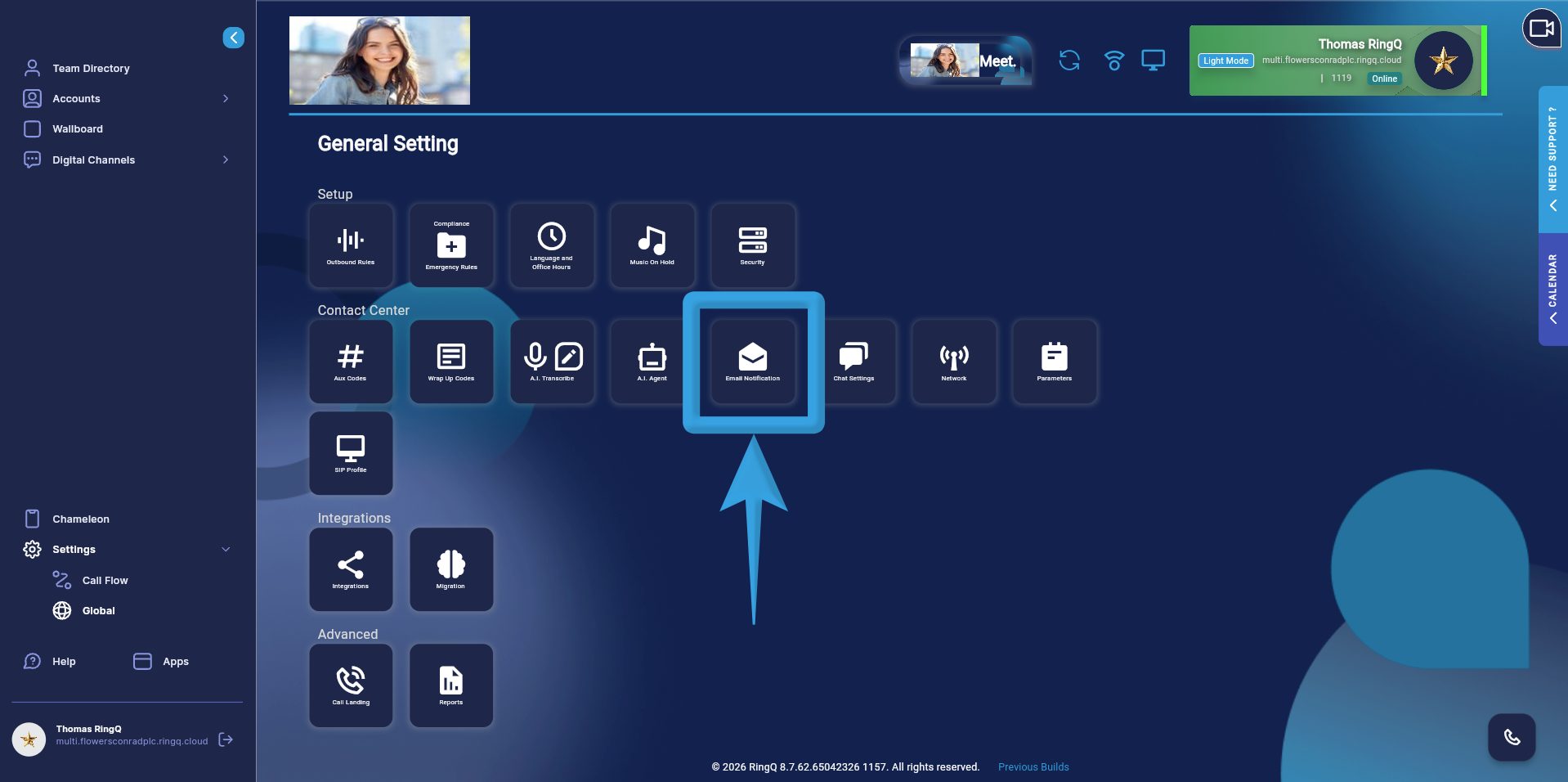
Task: Expand the Digital Channels chevron
Action: (x=226, y=160)
